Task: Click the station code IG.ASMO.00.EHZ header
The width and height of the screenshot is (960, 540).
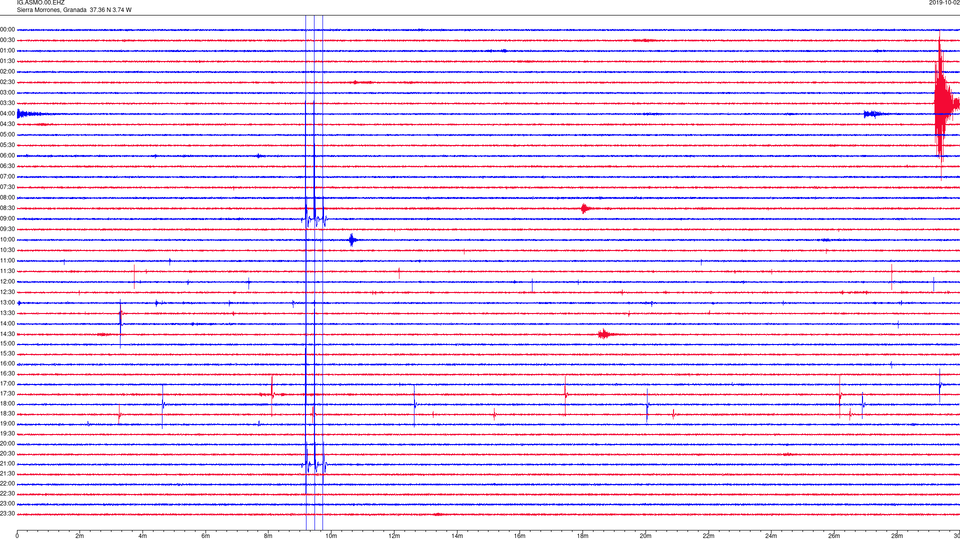Action: (40, 3)
